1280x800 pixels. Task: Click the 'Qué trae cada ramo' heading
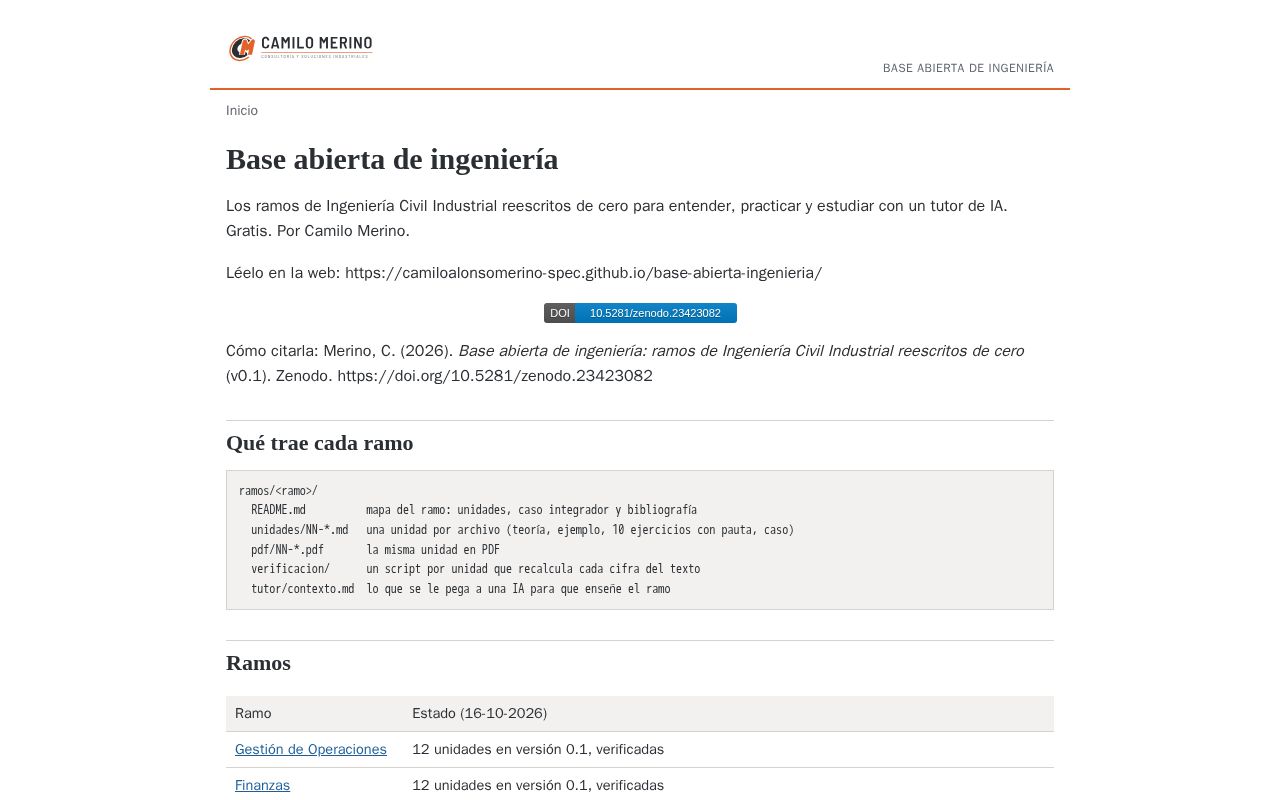pos(320,443)
